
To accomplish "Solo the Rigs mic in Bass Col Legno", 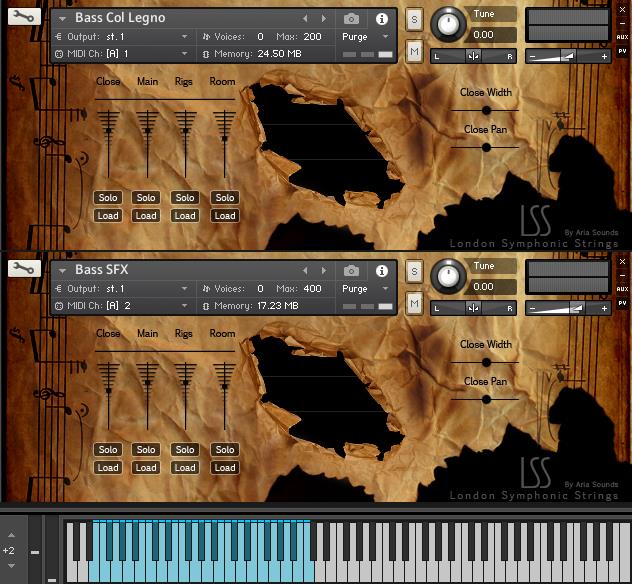I will point(185,197).
